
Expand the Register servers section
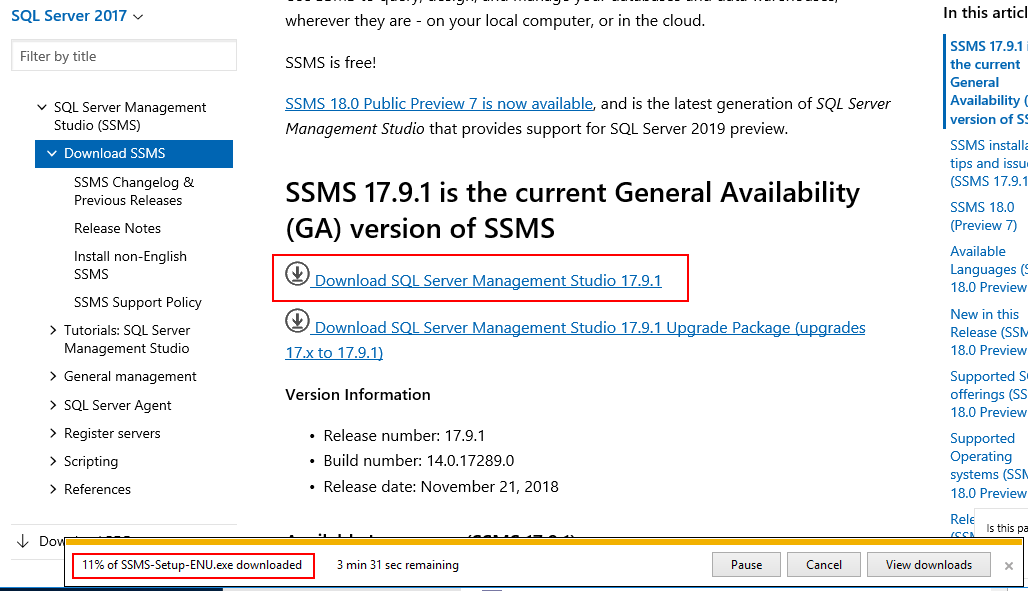tap(53, 434)
